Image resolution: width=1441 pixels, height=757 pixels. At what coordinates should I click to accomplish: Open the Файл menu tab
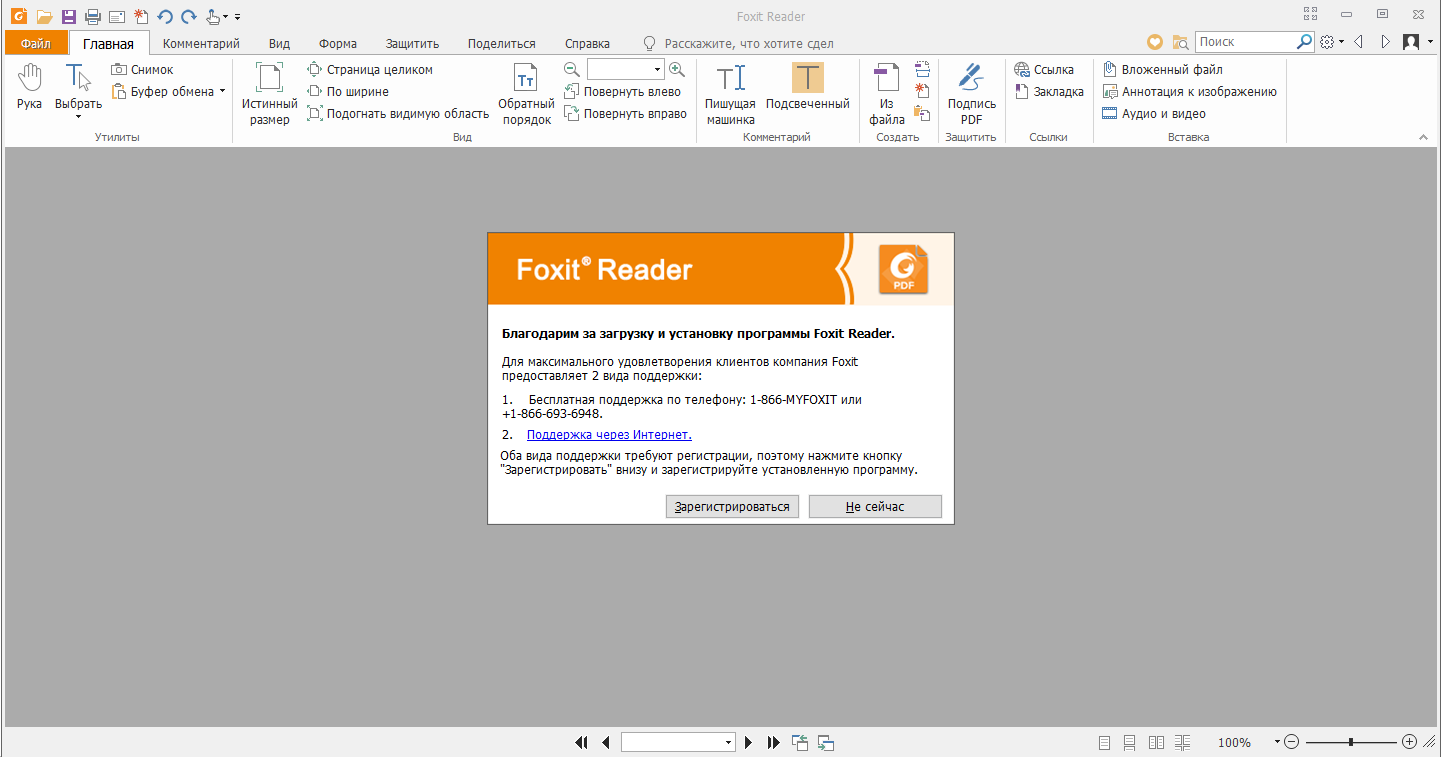[36, 43]
